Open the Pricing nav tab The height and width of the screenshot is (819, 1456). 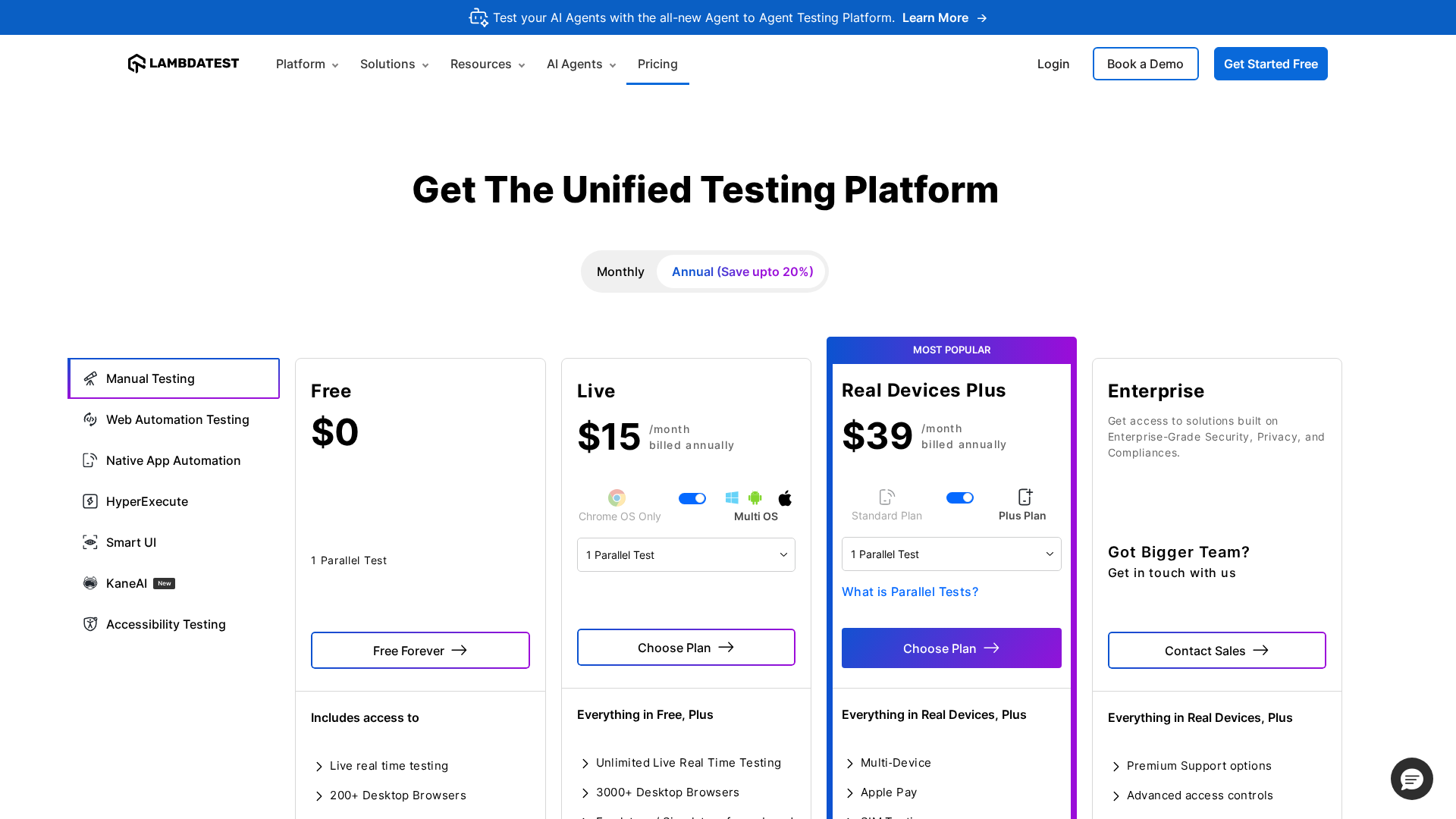pyautogui.click(x=657, y=64)
